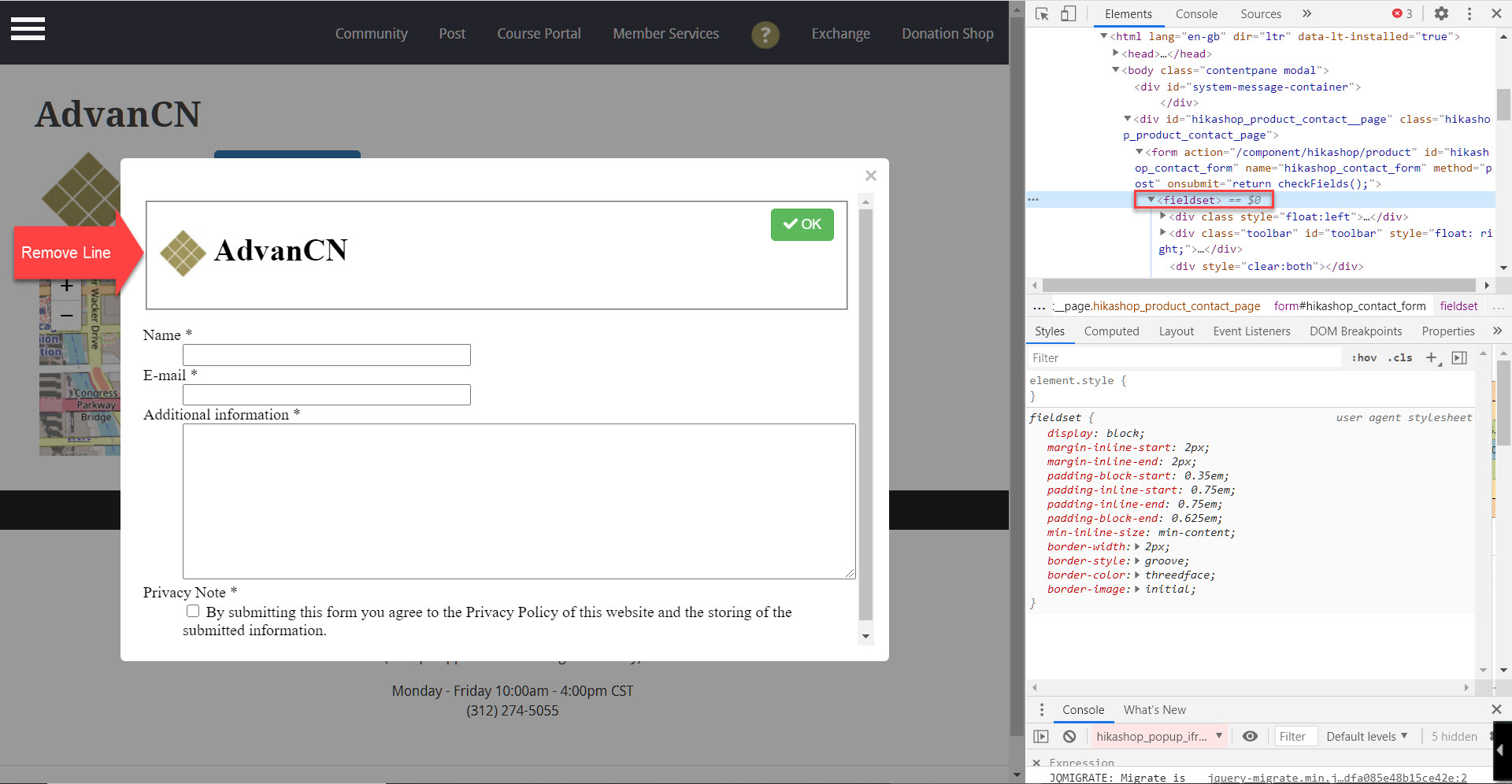Click the breadcrumb left ellipsis in Elements

click(1039, 306)
